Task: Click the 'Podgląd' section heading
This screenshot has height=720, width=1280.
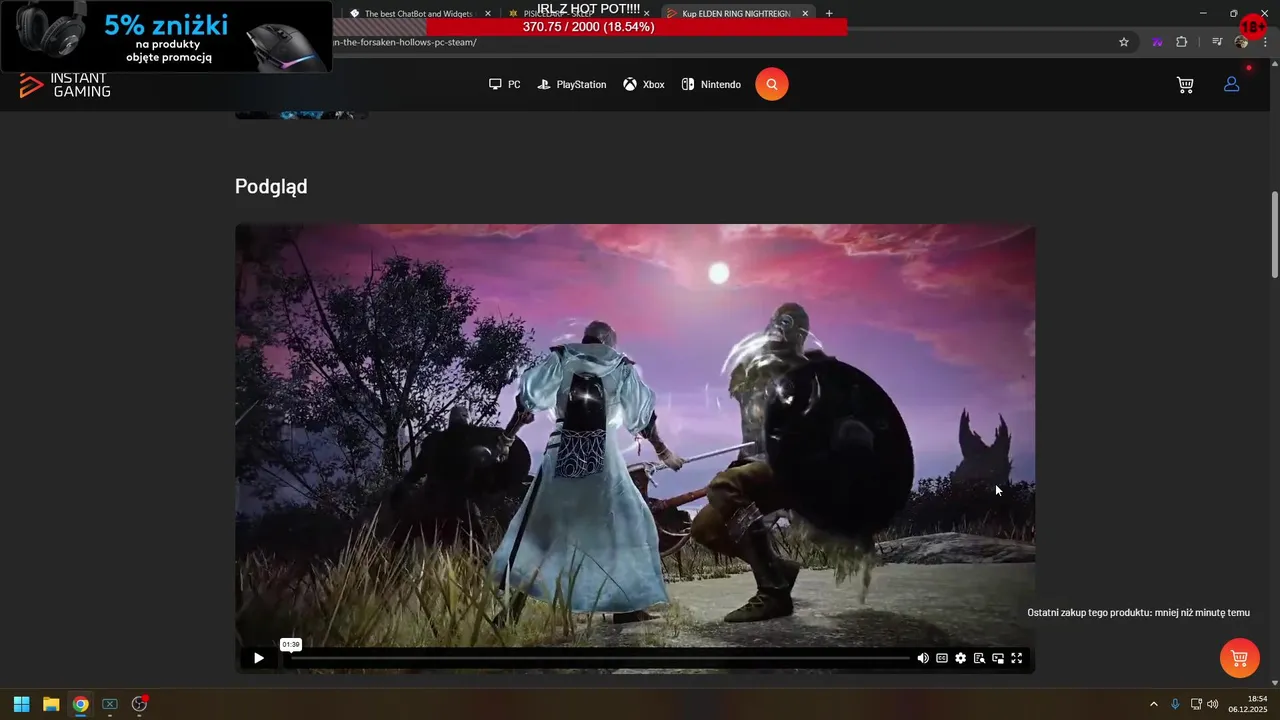Action: [x=271, y=187]
